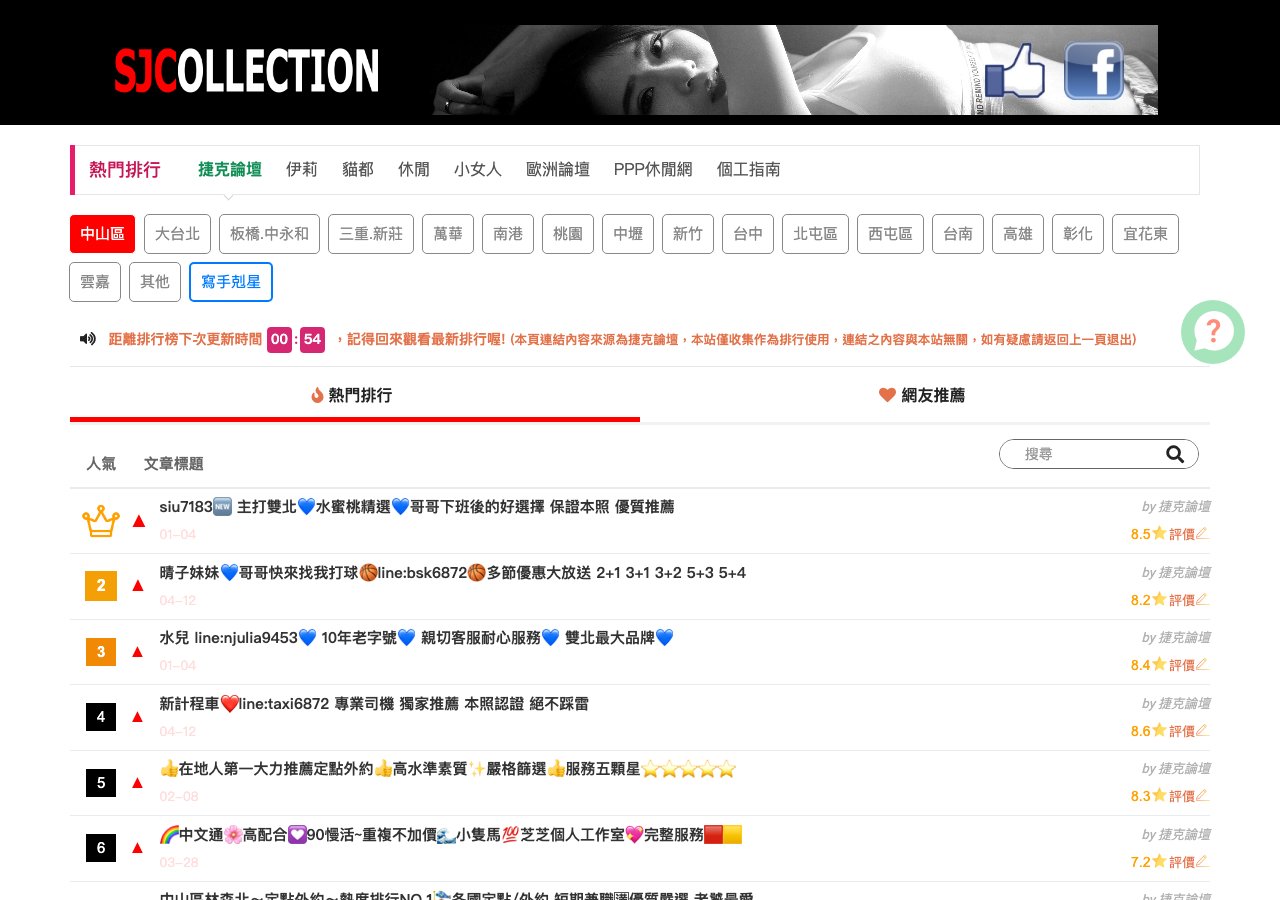Sort by the 人氣 column header
Viewport: 1280px width, 900px height.
click(x=101, y=463)
